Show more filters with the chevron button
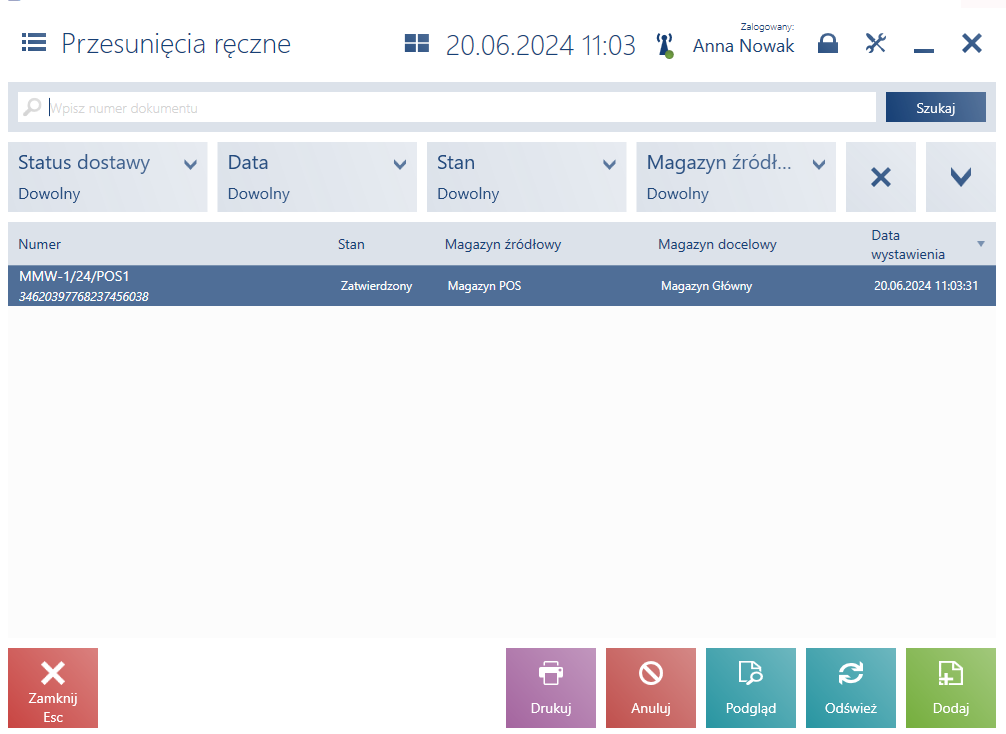 click(x=960, y=176)
